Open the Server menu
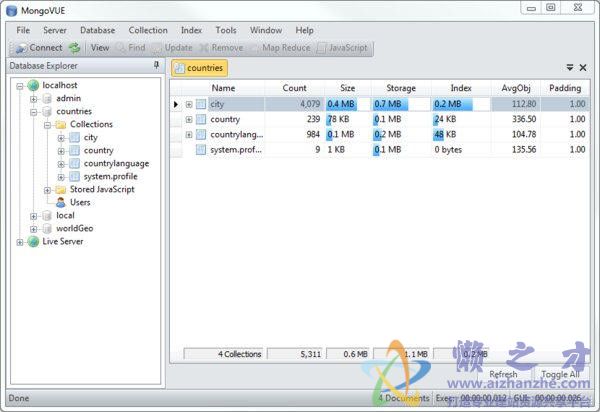600x412 pixels. [55, 30]
